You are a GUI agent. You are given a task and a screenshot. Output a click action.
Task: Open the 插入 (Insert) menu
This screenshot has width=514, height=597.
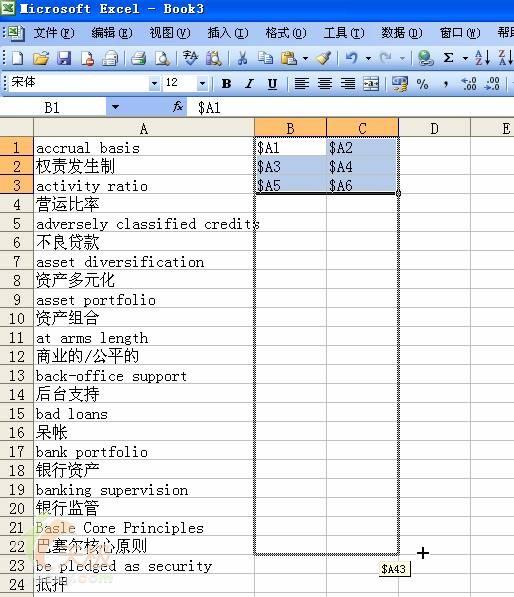click(228, 33)
